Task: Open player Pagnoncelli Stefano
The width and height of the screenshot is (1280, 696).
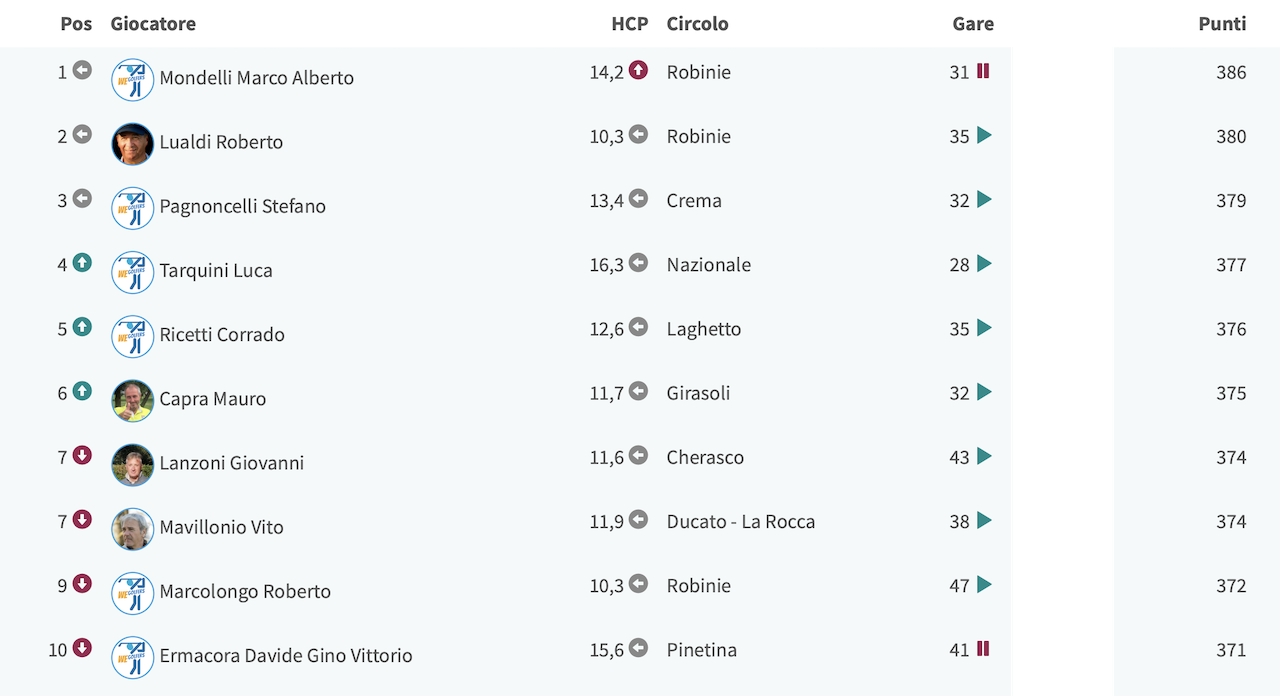Action: coord(243,206)
